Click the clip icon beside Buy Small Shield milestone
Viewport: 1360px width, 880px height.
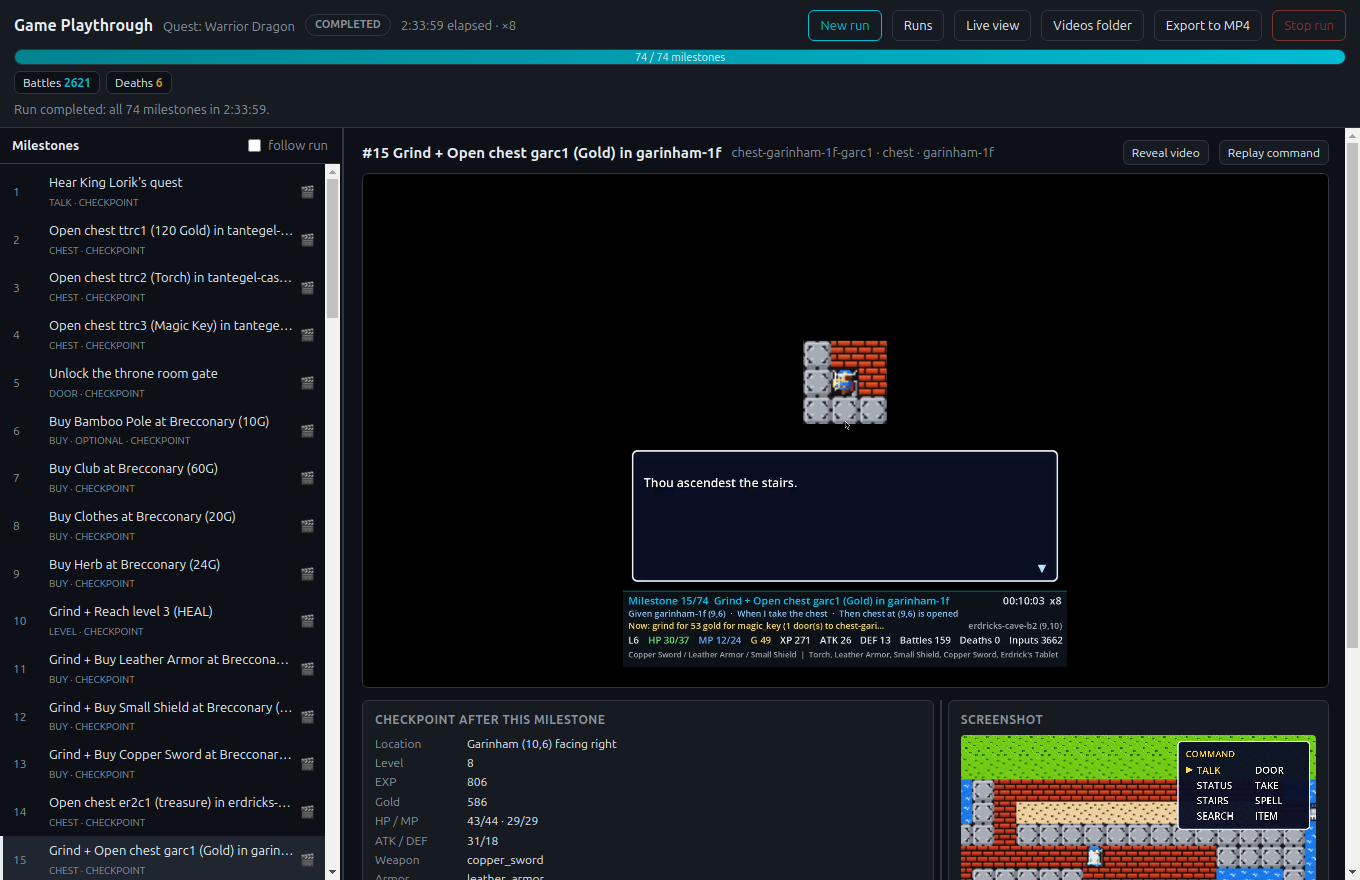[x=308, y=717]
